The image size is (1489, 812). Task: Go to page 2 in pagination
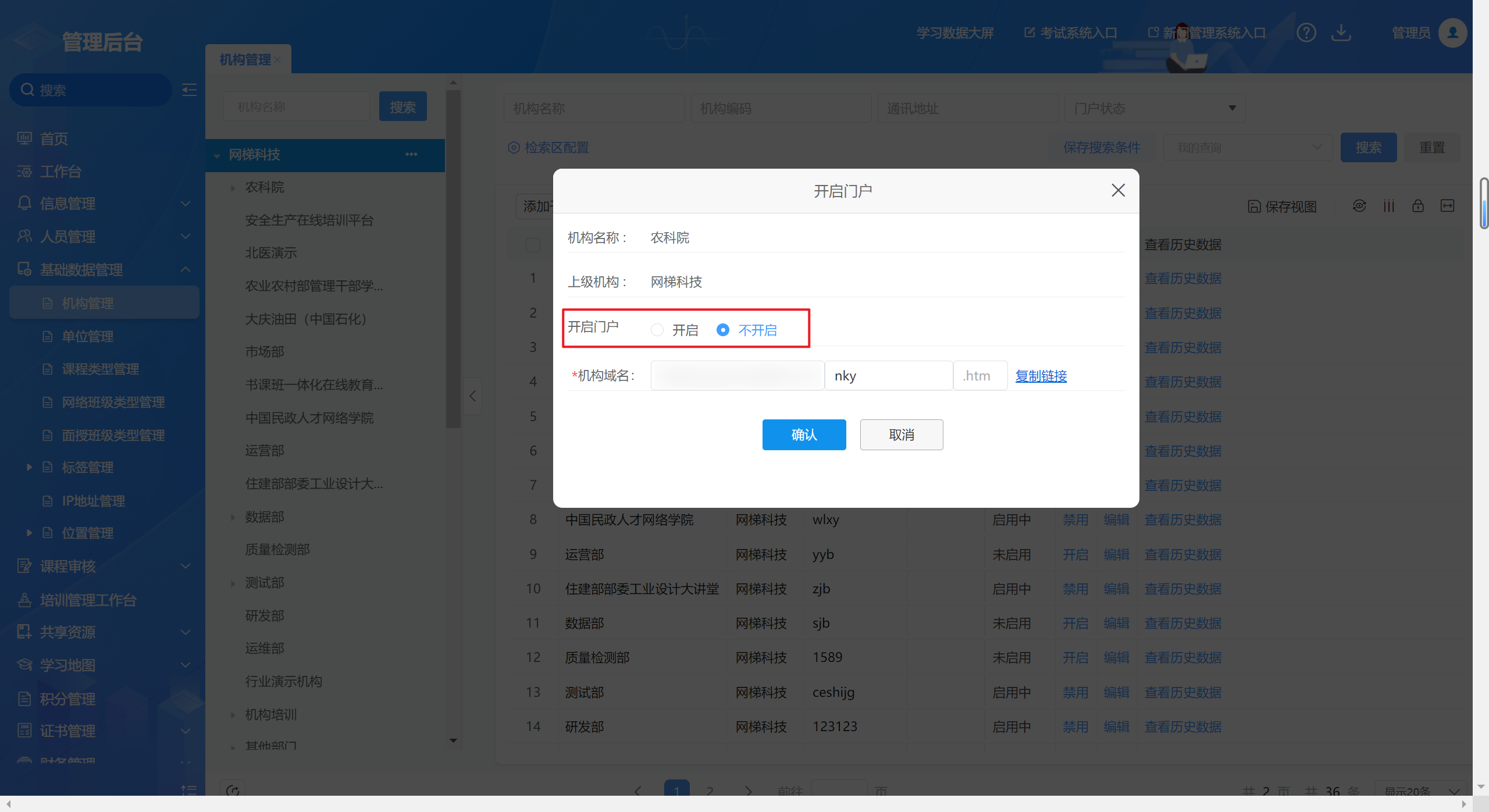pos(710,790)
